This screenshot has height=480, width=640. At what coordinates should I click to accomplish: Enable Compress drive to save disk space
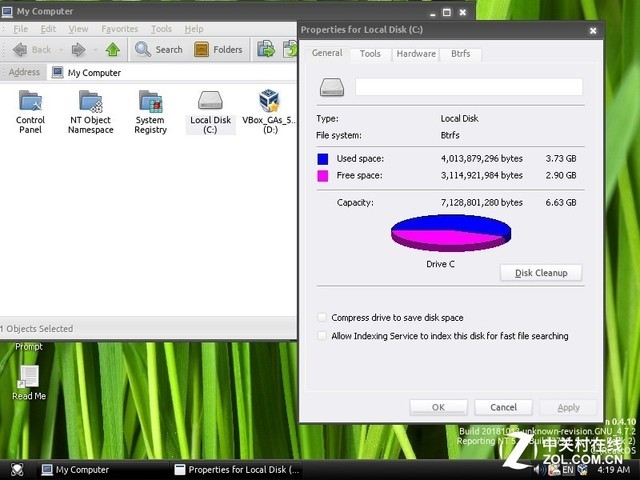pos(322,317)
